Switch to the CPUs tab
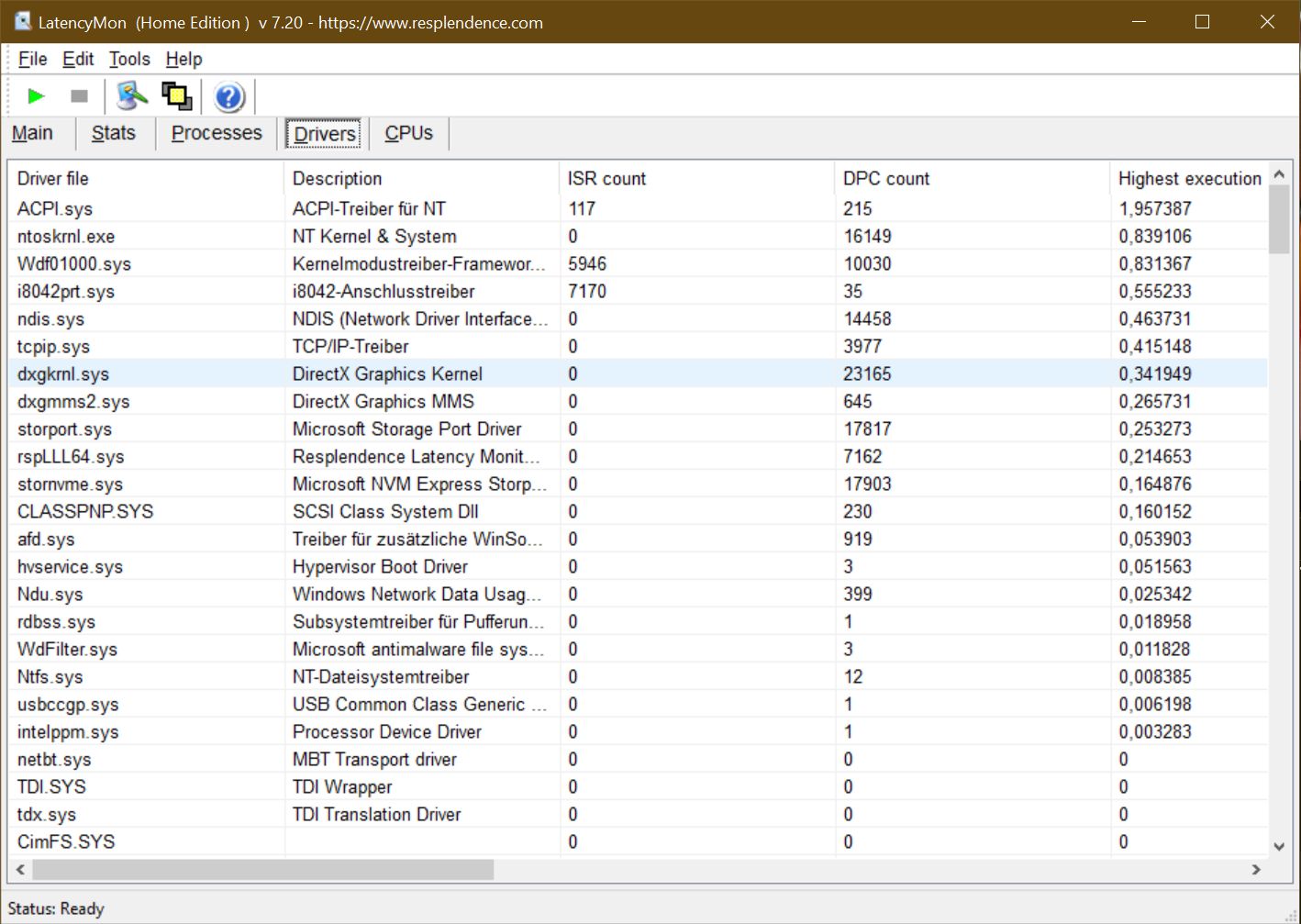Viewport: 1301px width, 924px height. click(x=408, y=134)
